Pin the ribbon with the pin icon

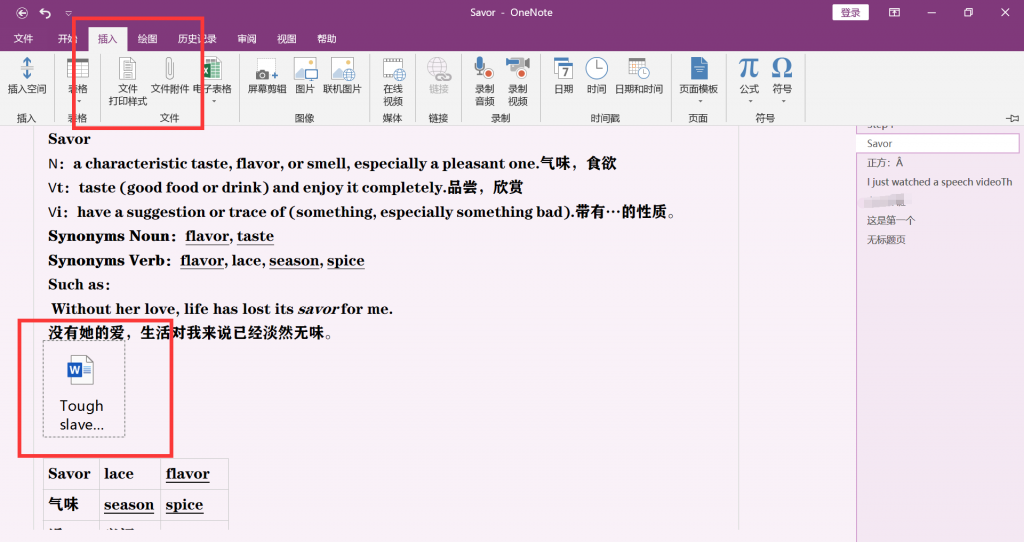1012,118
